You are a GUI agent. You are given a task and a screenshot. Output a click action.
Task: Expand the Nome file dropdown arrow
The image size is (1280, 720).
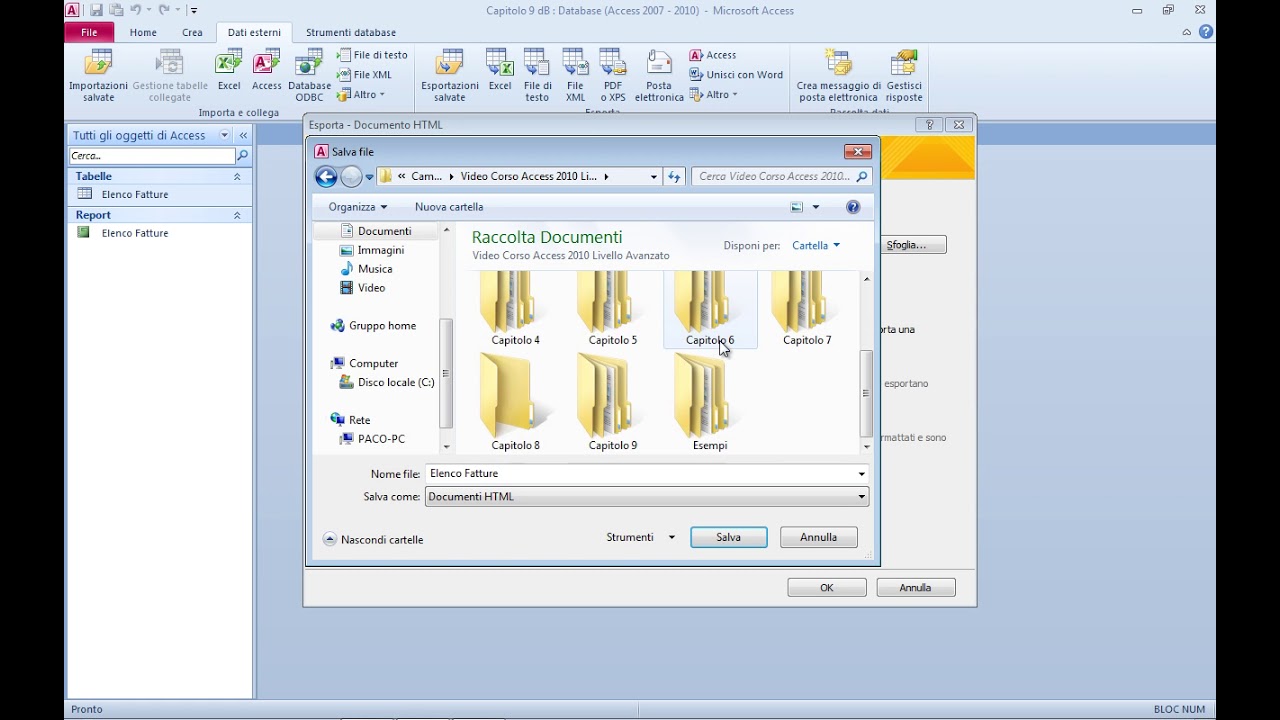pos(861,474)
